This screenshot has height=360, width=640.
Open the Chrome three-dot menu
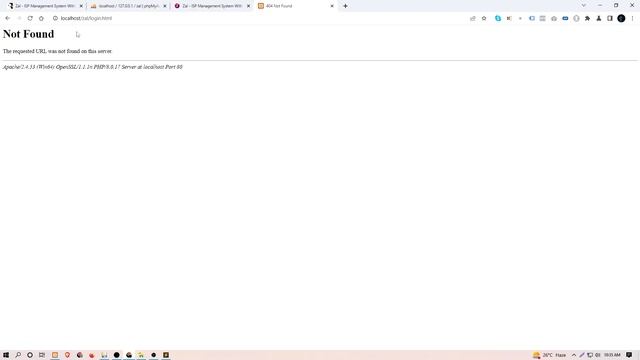pos(632,18)
